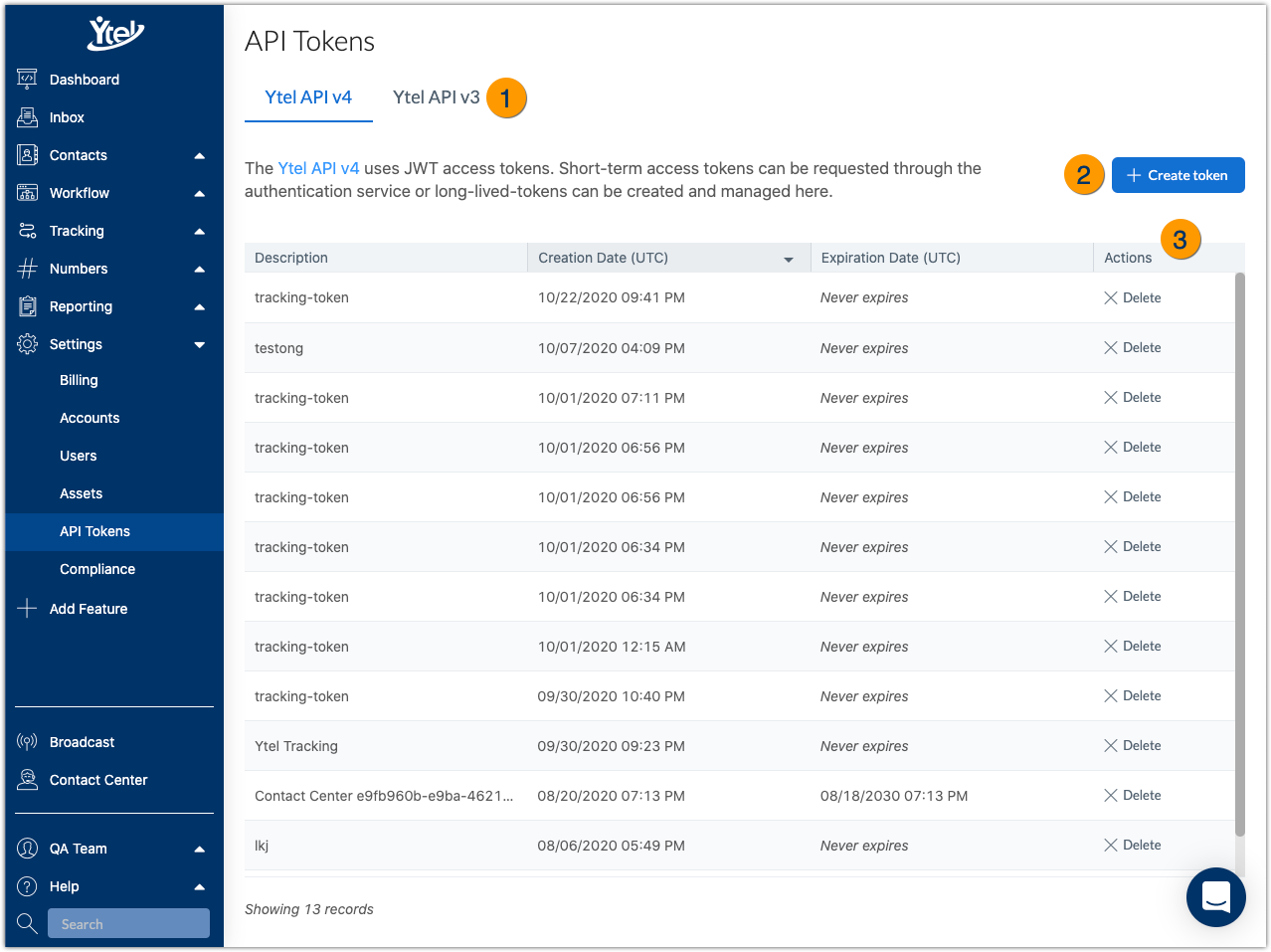The width and height of the screenshot is (1271, 952).
Task: Click the Showing 13 records text
Action: [x=309, y=909]
